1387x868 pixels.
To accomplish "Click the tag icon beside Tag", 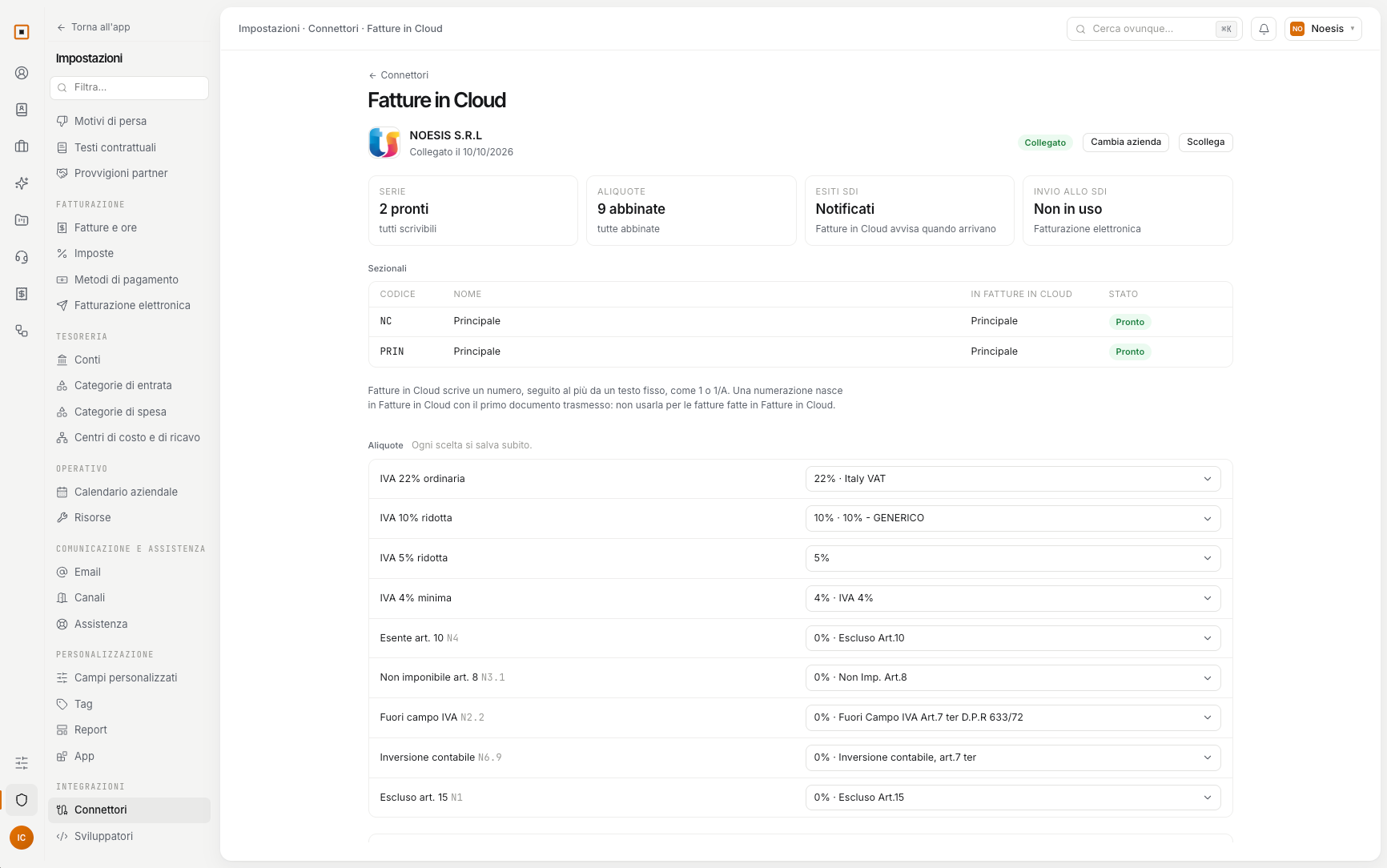I will tap(62, 705).
